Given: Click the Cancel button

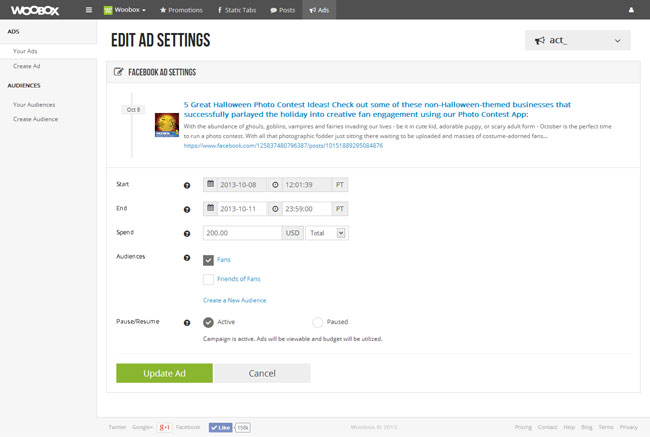Looking at the screenshot, I should tap(262, 373).
